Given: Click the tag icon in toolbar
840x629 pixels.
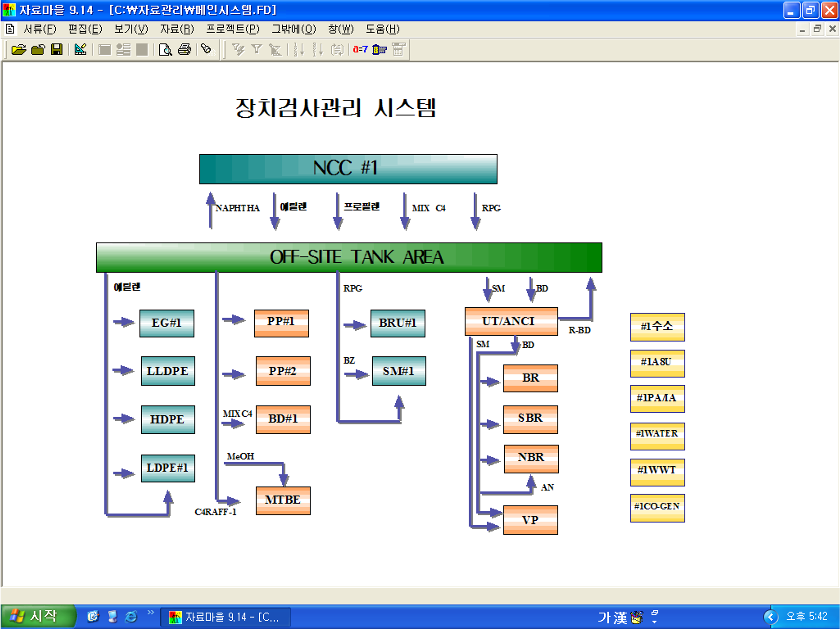Looking at the screenshot, I should [x=206, y=49].
